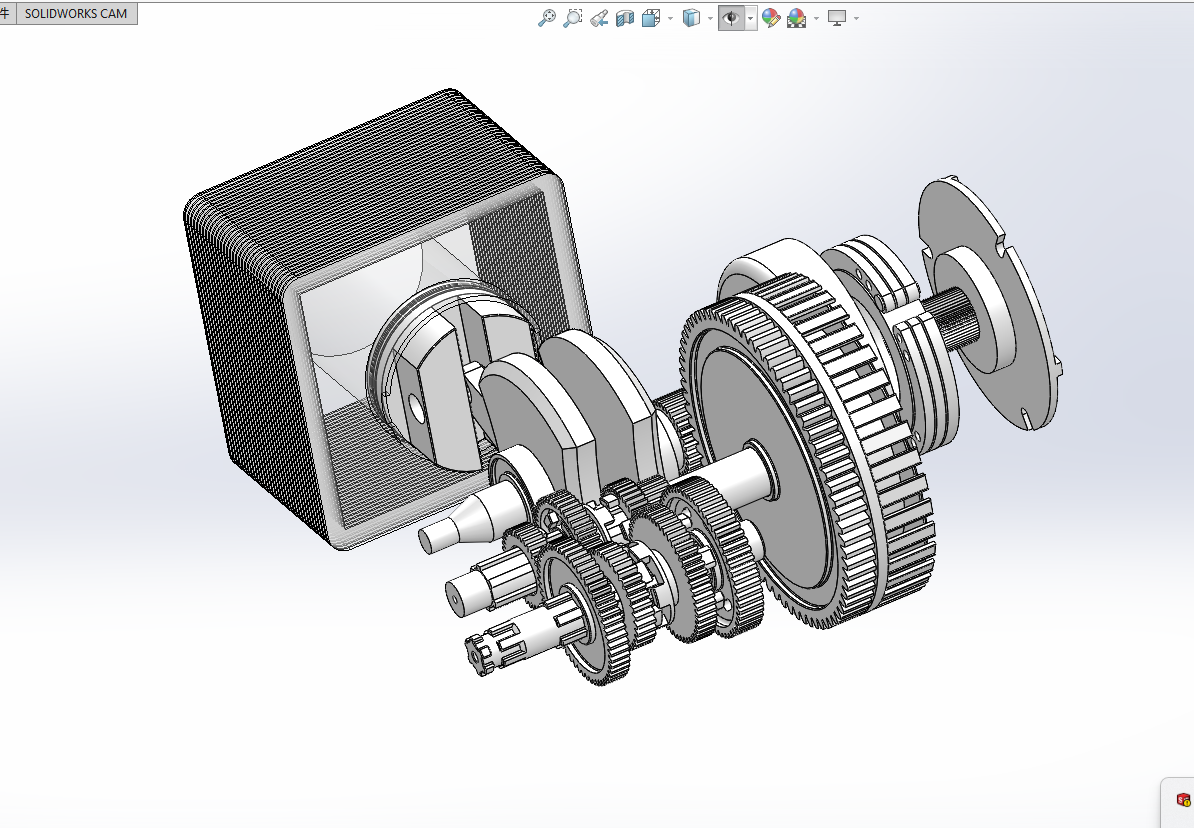Open the Apply Scene dropdown arrow
The height and width of the screenshot is (828, 1194).
point(816,18)
